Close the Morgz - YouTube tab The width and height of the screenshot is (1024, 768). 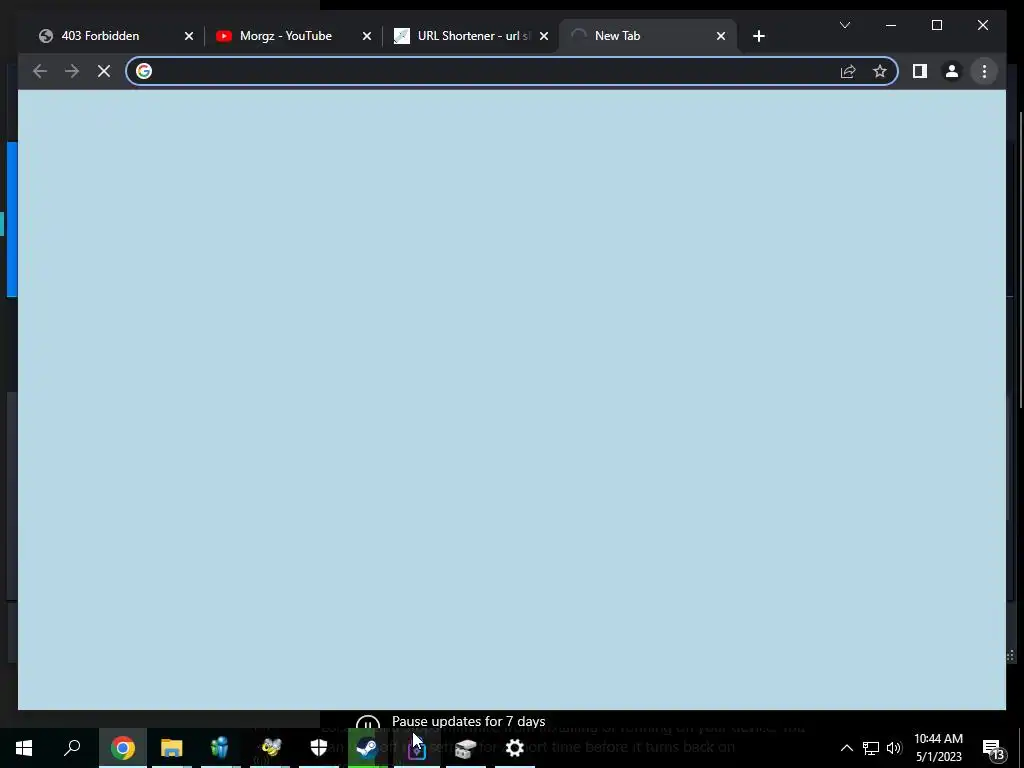click(366, 36)
